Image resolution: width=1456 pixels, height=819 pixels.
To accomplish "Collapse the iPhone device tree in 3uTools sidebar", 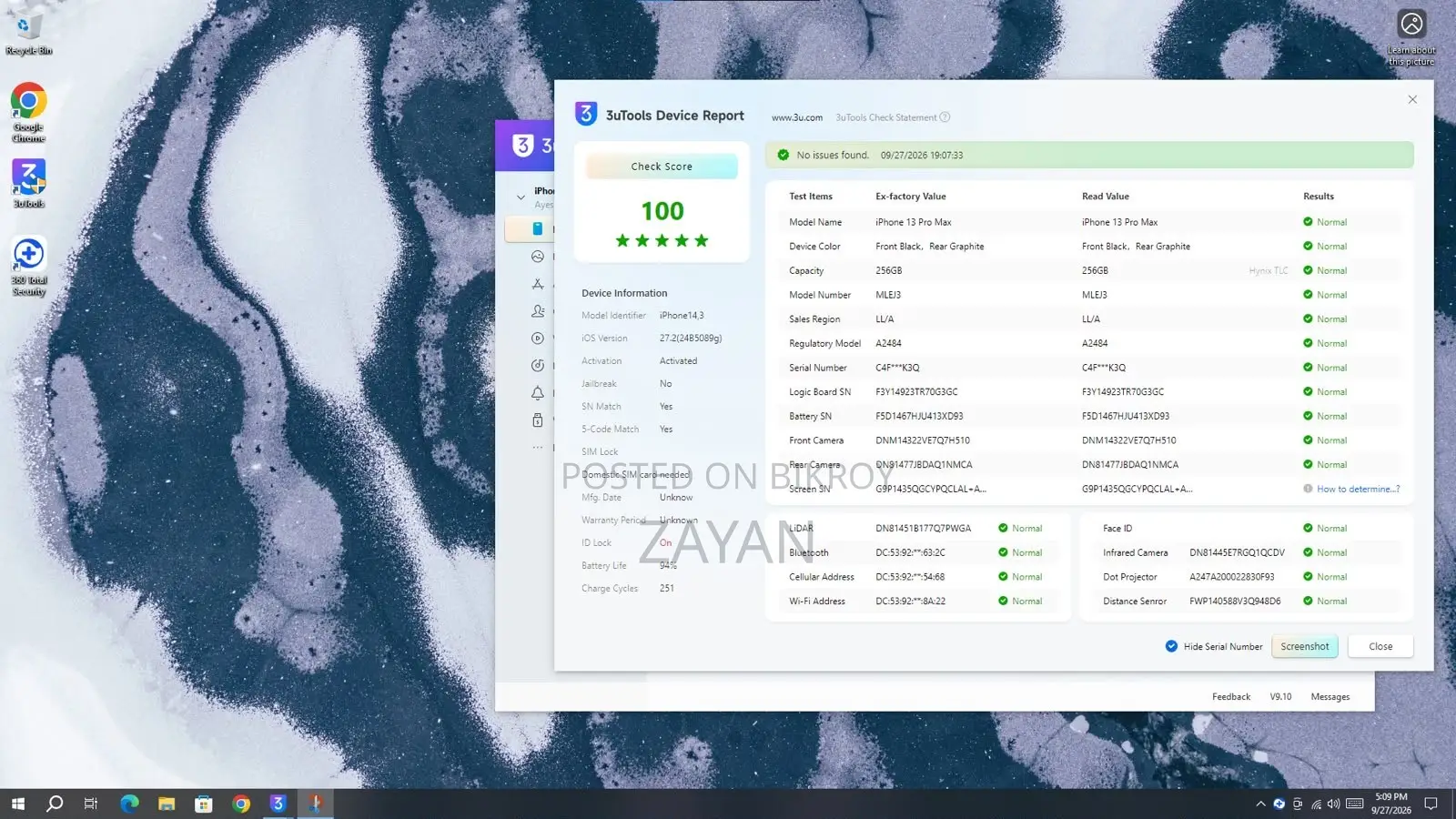I will [521, 197].
